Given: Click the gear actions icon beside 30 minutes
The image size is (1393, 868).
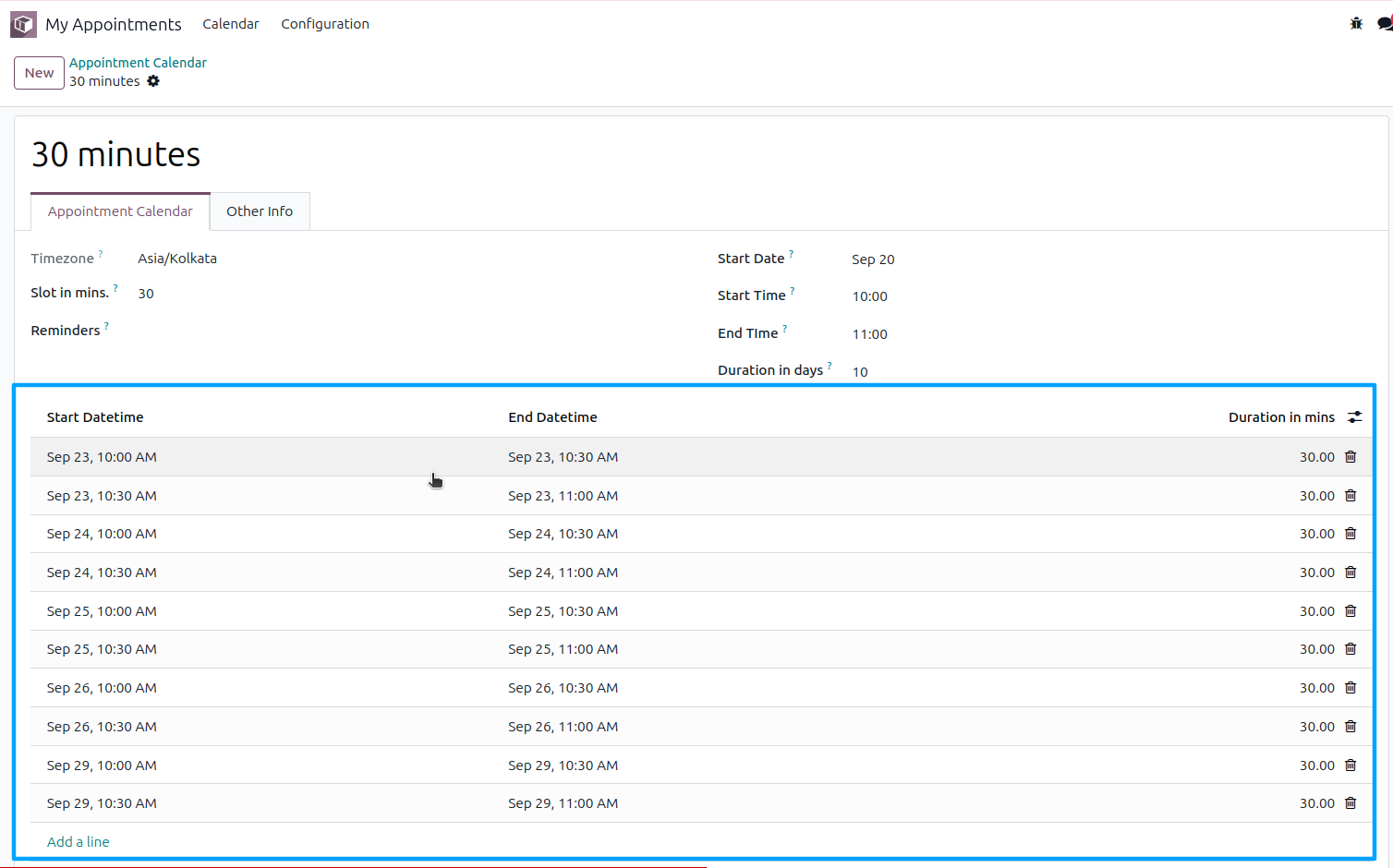Looking at the screenshot, I should point(153,81).
